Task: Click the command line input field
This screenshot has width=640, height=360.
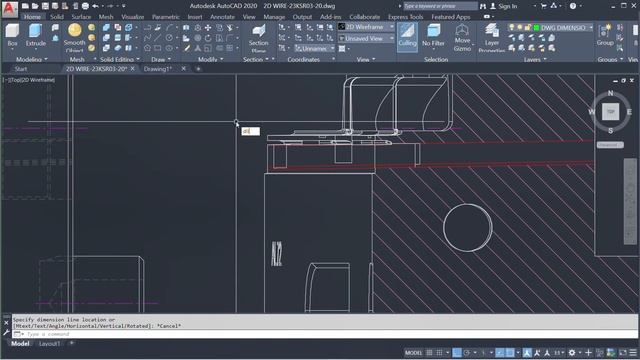Action: [x=324, y=334]
